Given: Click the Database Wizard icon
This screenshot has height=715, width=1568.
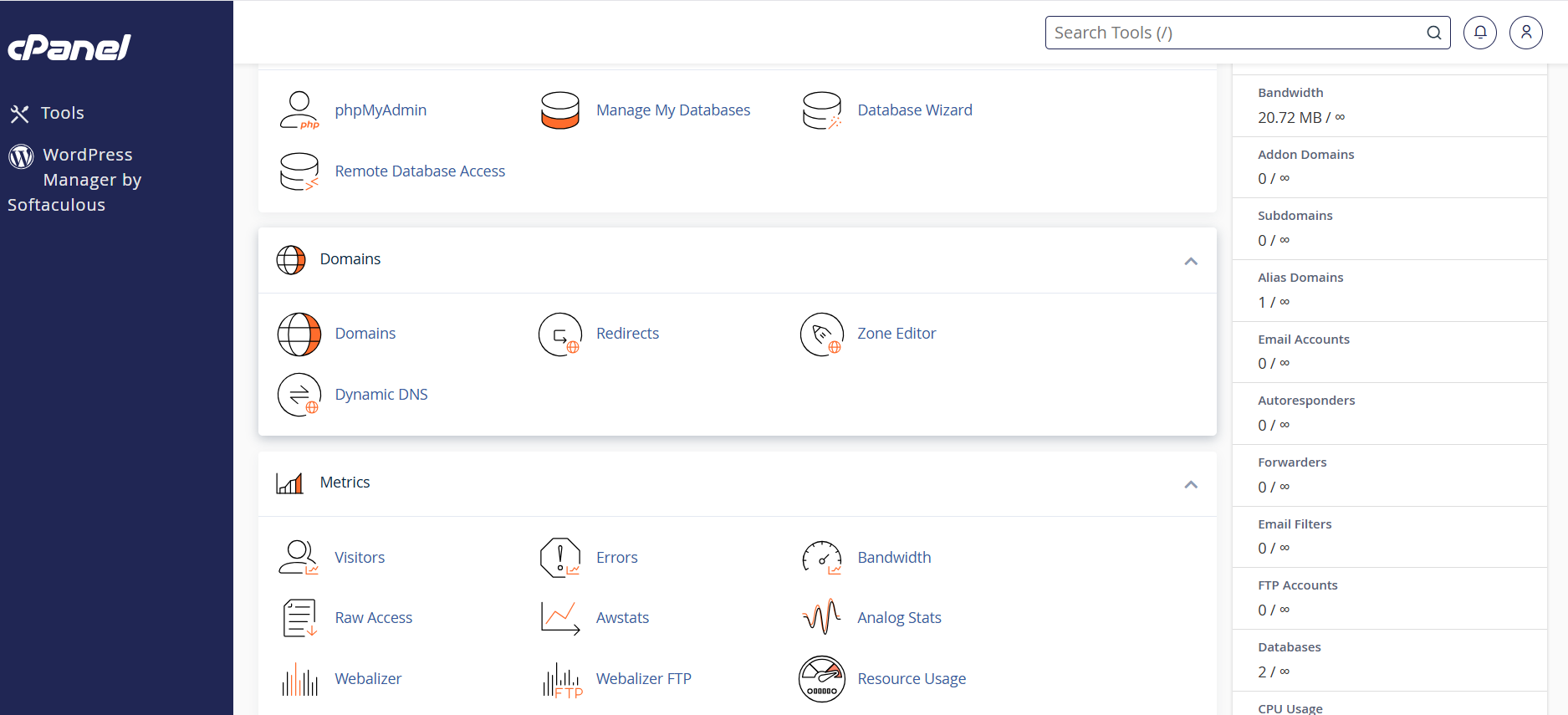Looking at the screenshot, I should 822,110.
